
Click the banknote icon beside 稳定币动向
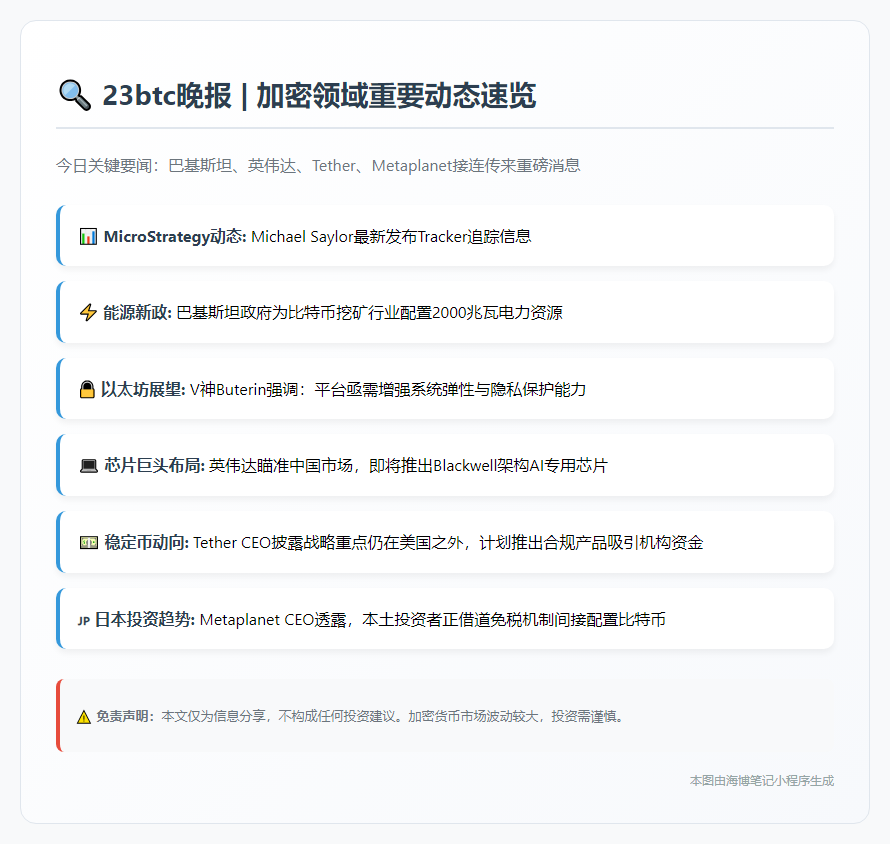pos(89,543)
